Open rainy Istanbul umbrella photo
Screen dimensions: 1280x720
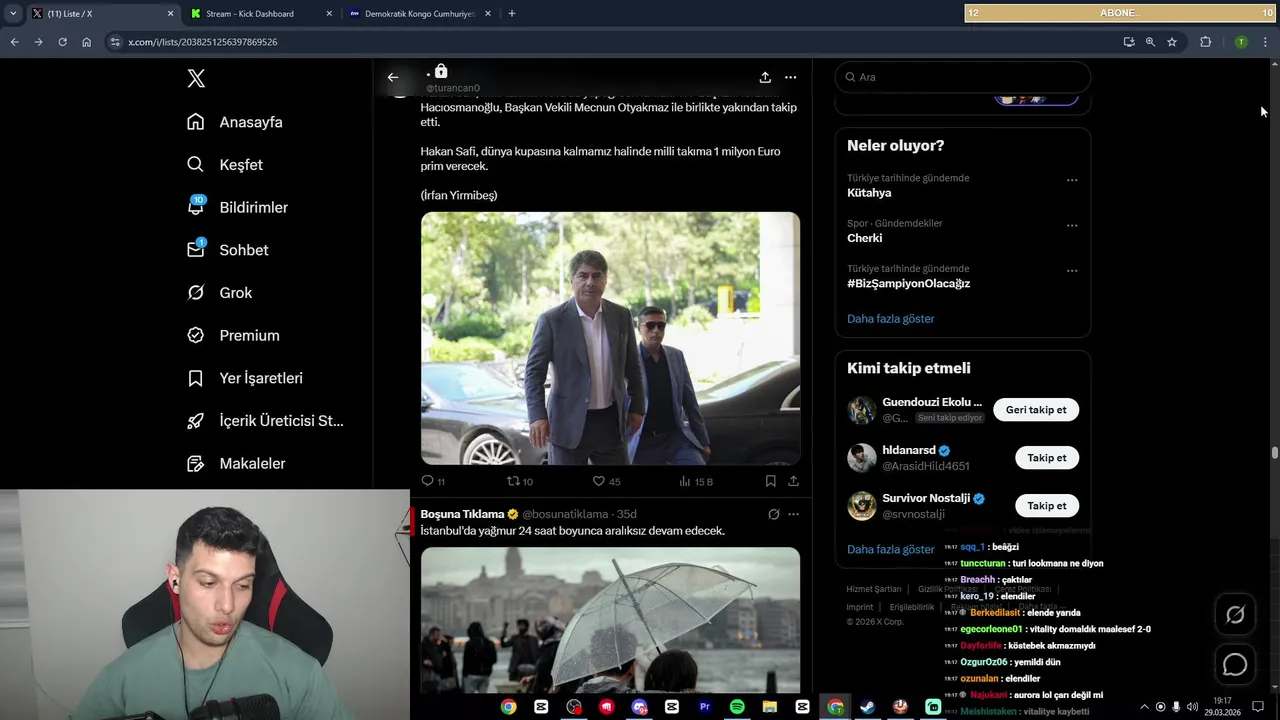point(610,620)
